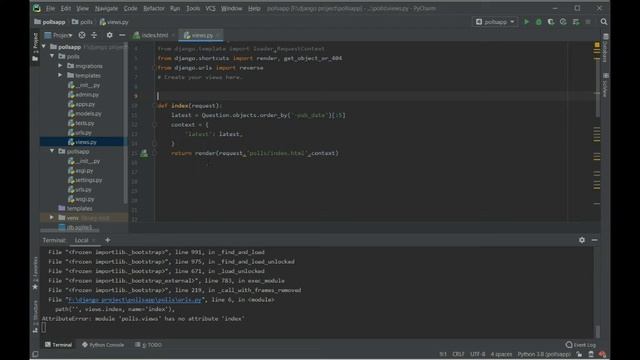Toggle tool window quick access icon

coord(35,354)
